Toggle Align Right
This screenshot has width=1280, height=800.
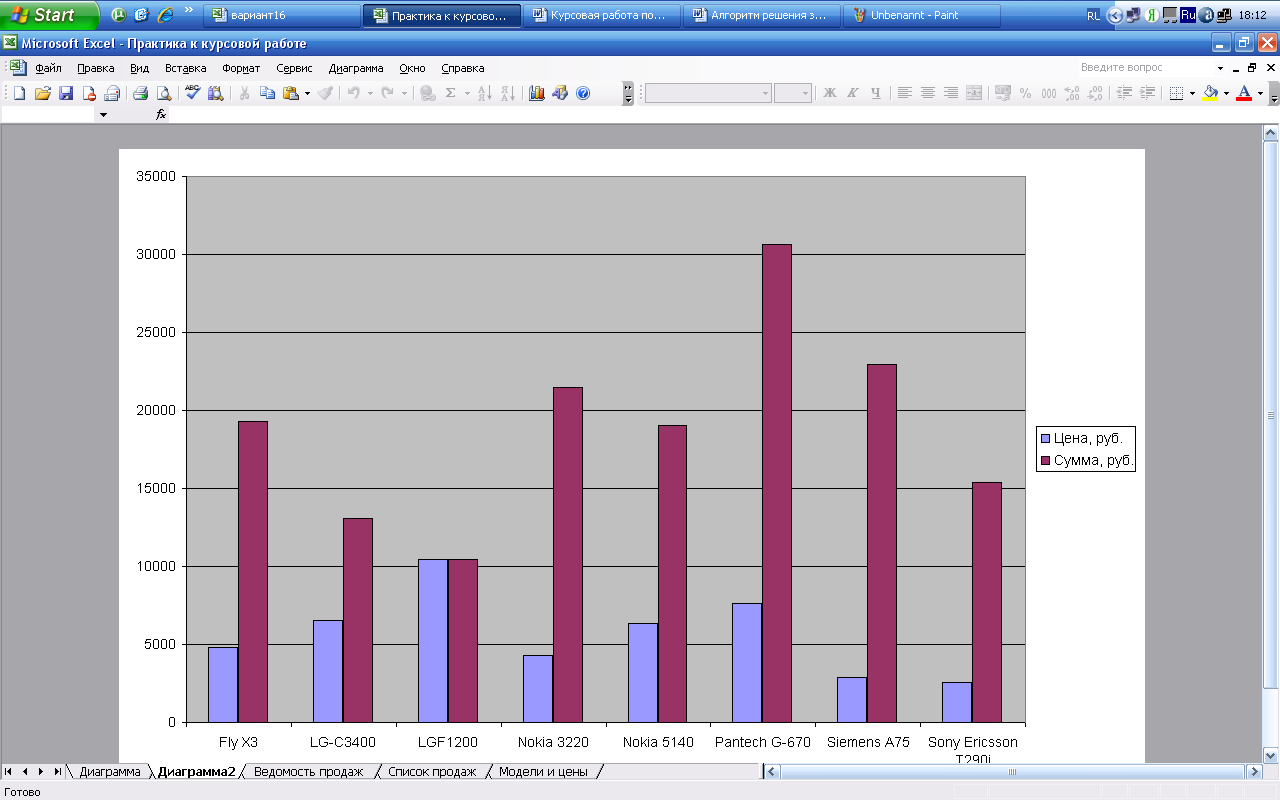(951, 93)
